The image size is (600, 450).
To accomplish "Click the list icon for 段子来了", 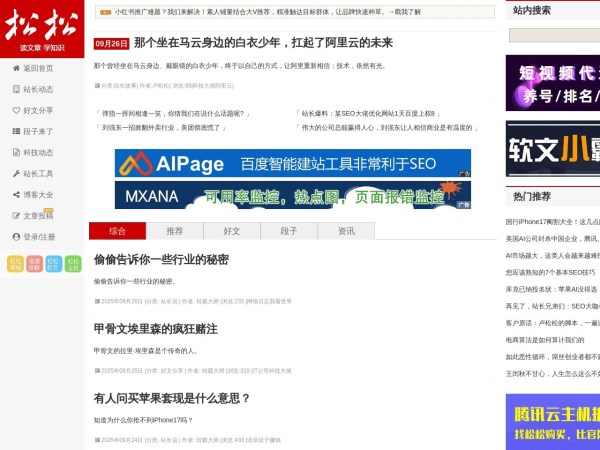I will 16,131.
